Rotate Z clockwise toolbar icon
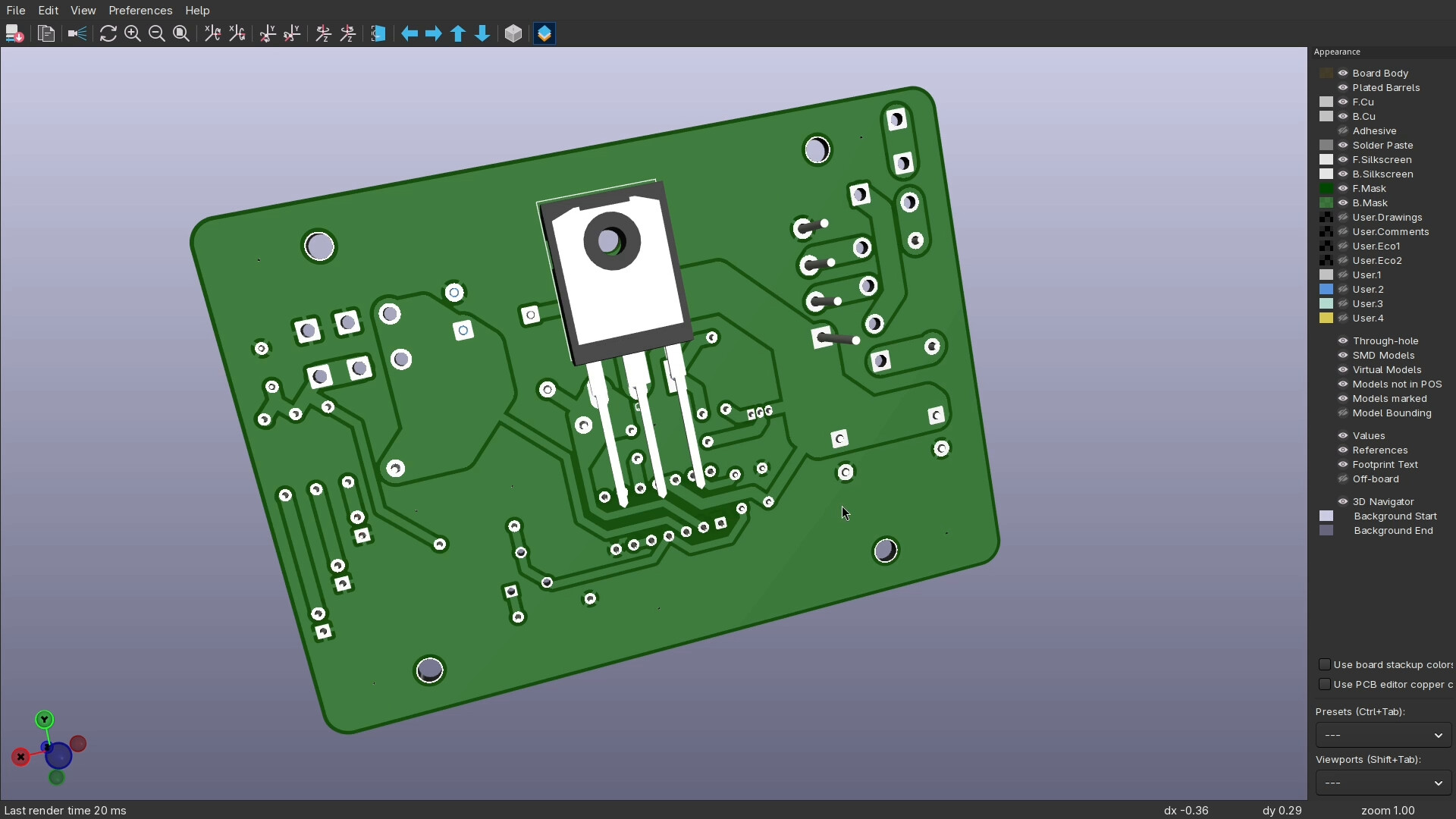 pyautogui.click(x=324, y=33)
